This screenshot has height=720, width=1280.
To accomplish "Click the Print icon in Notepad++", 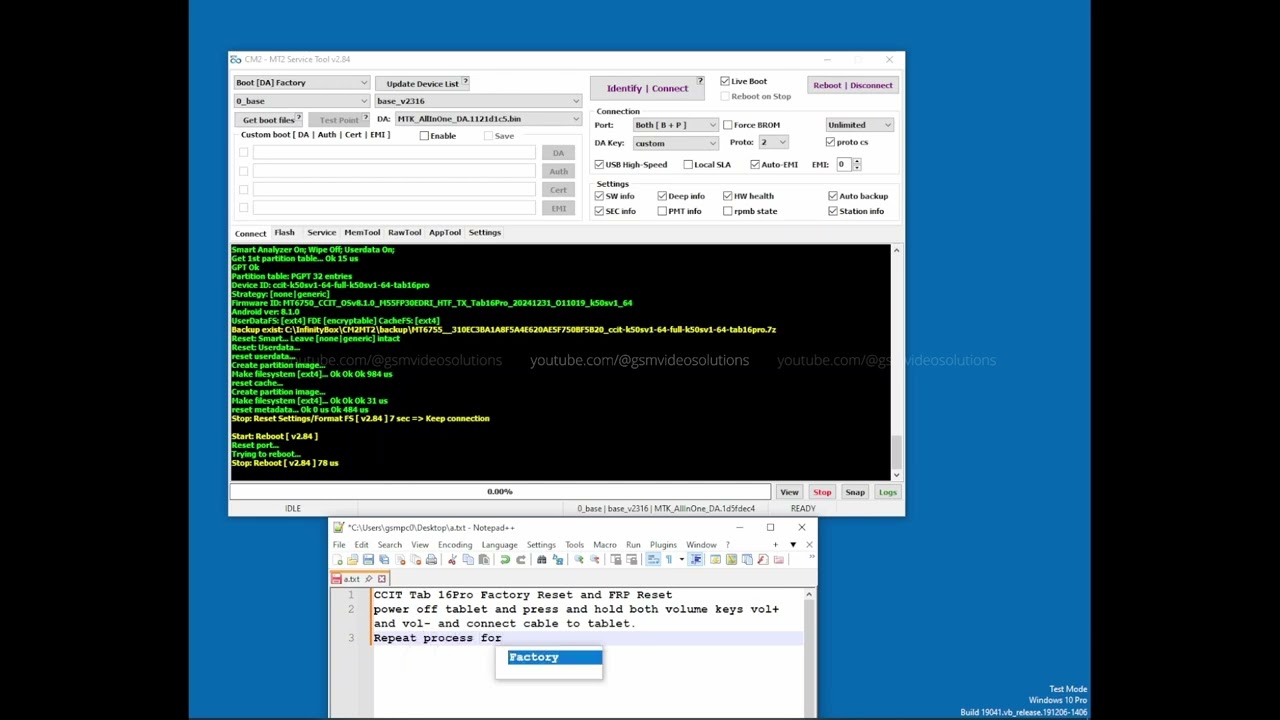I will click(431, 559).
